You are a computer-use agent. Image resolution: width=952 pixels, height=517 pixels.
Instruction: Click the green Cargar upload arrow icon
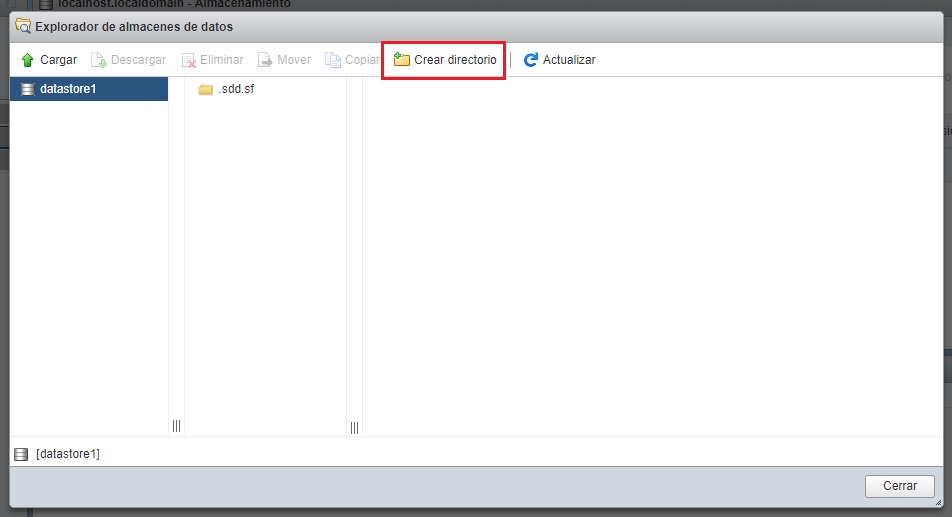[x=27, y=60]
